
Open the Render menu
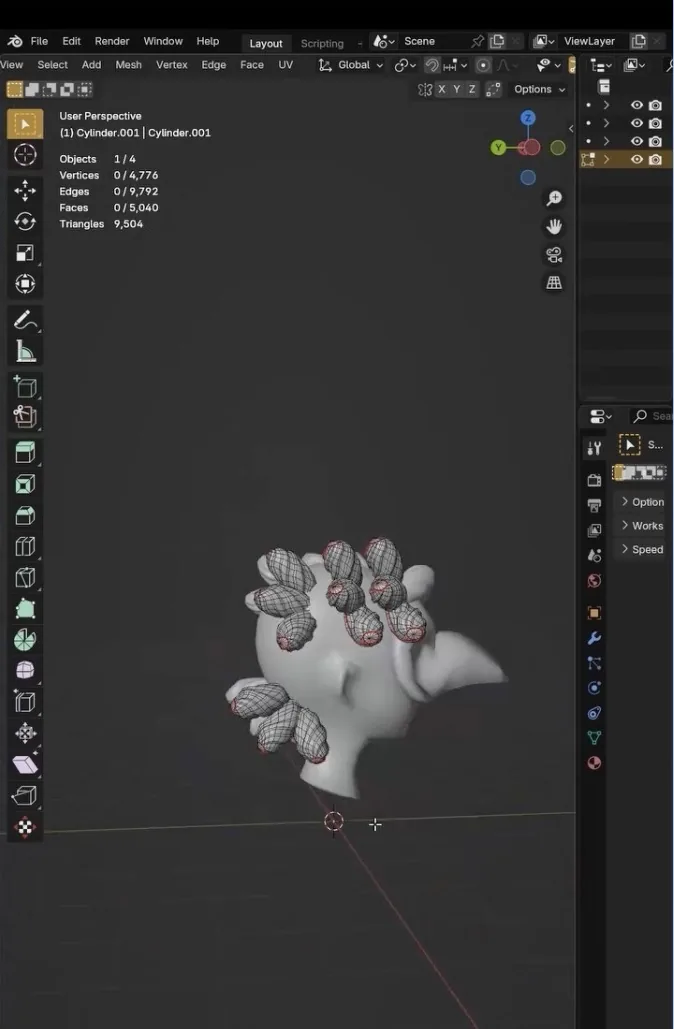click(x=112, y=41)
